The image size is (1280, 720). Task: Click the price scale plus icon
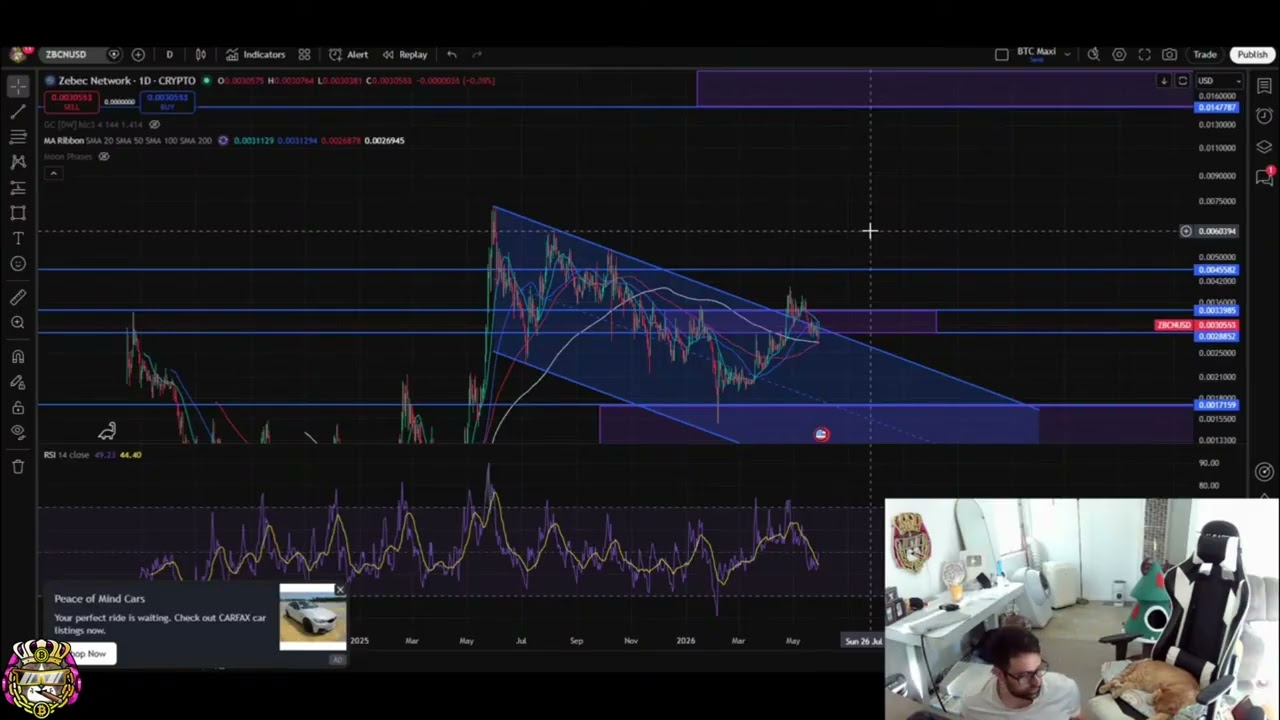point(1186,231)
